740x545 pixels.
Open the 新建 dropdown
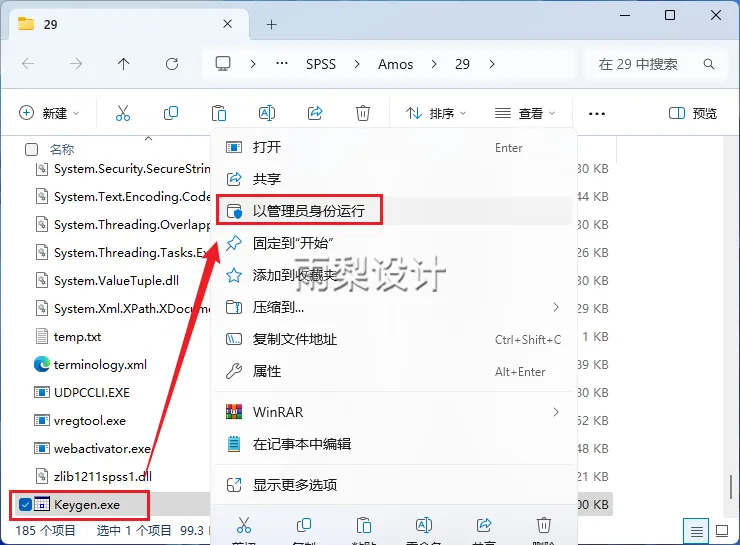click(49, 113)
